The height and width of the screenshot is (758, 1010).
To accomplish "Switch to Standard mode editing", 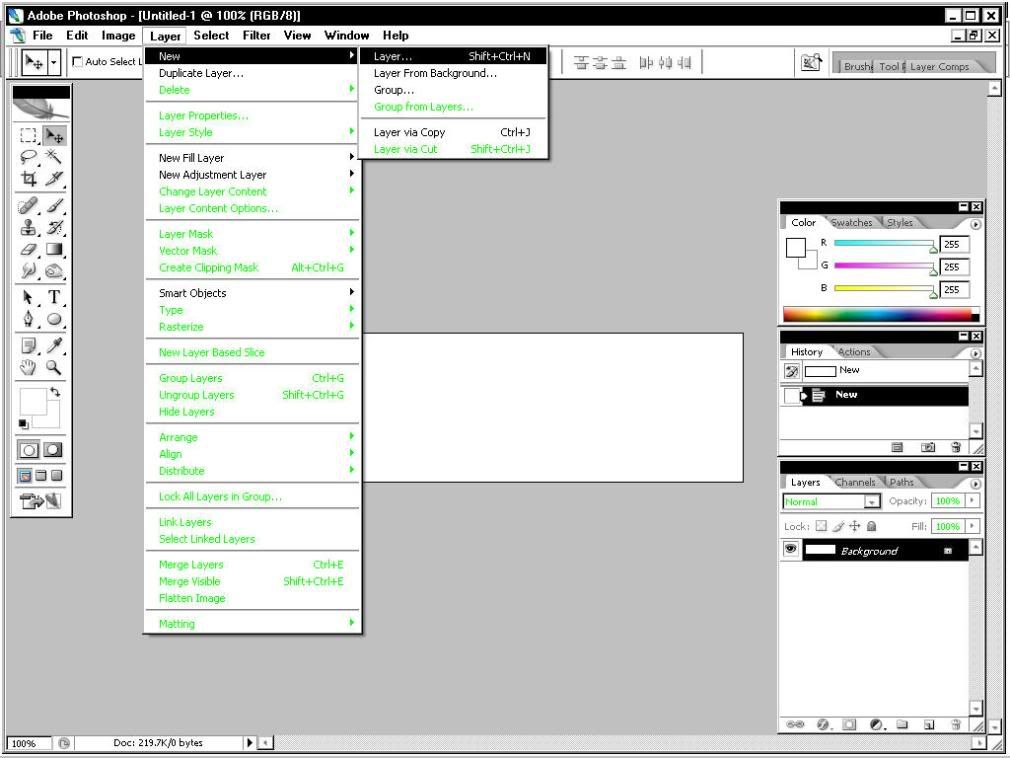I will tap(28, 450).
